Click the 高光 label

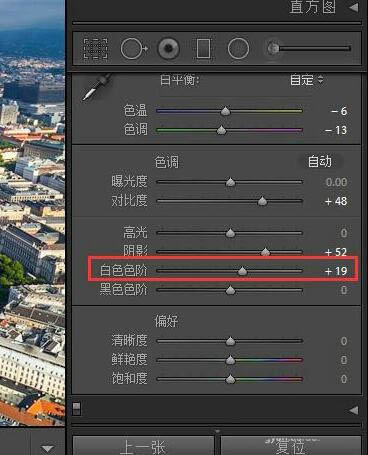135,233
